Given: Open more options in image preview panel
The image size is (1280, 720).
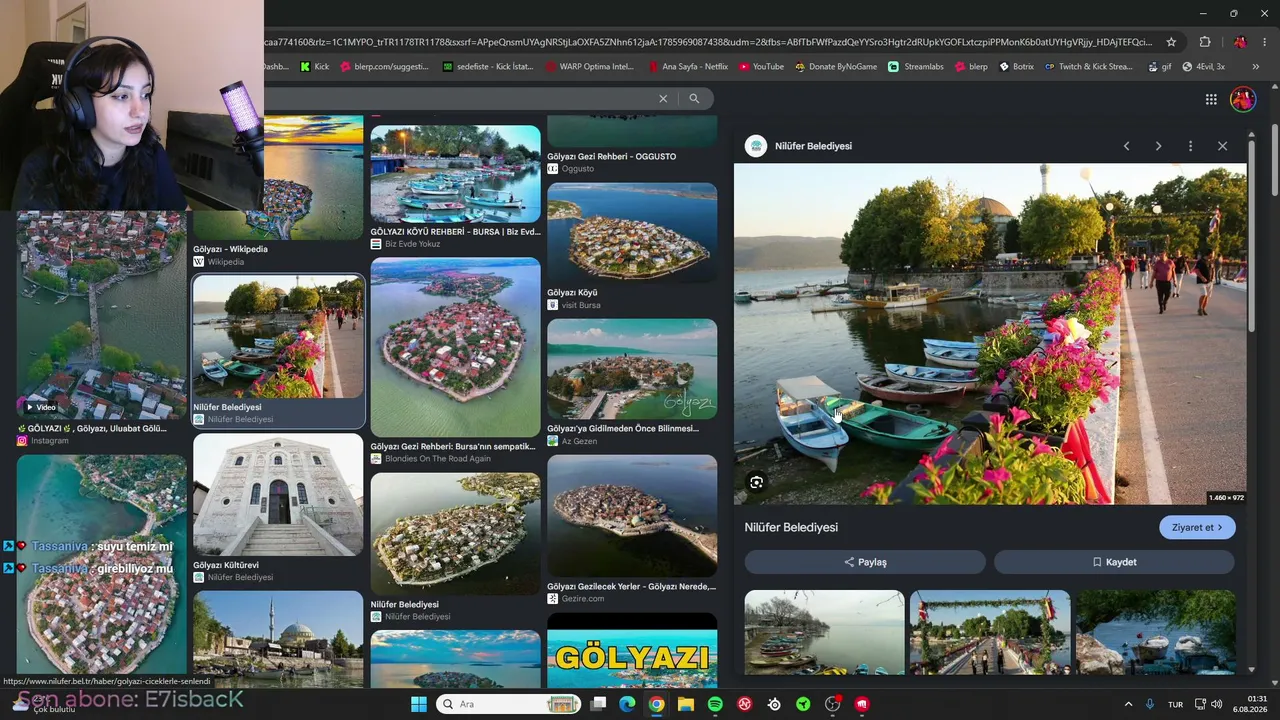Looking at the screenshot, I should [x=1190, y=146].
